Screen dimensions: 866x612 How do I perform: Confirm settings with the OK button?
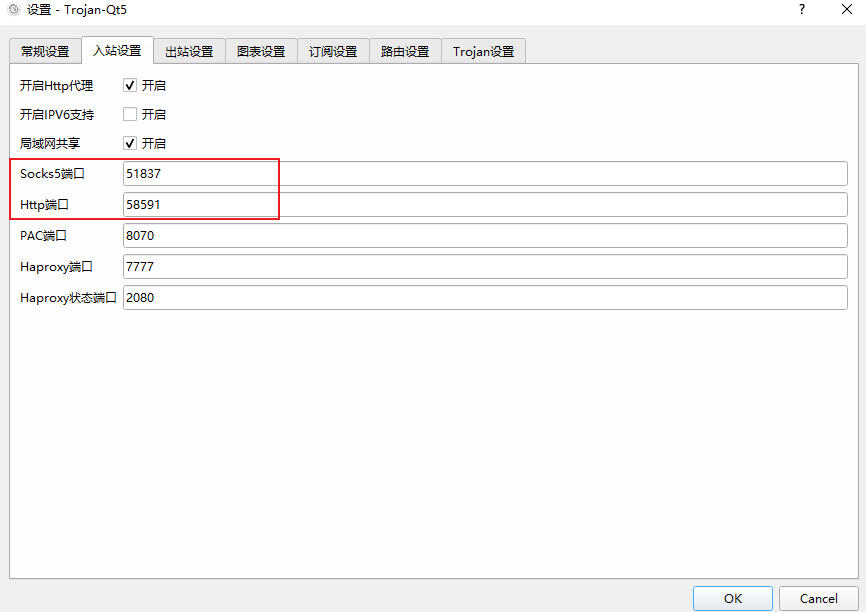[x=733, y=598]
